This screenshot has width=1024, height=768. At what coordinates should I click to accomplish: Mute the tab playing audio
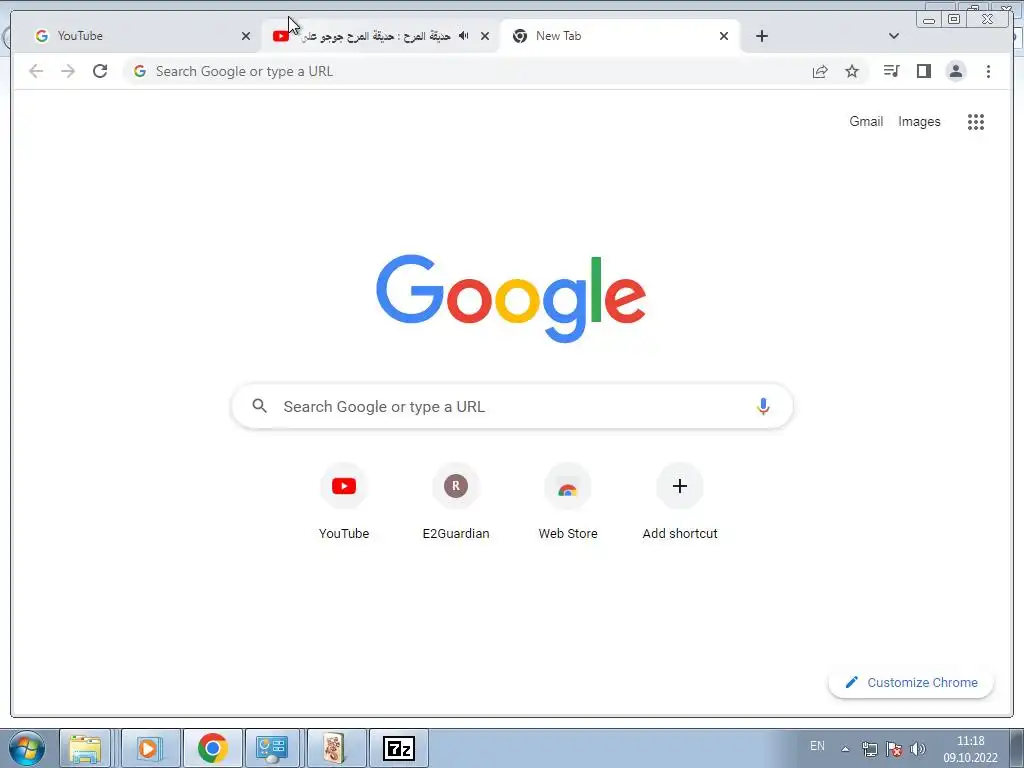click(464, 36)
